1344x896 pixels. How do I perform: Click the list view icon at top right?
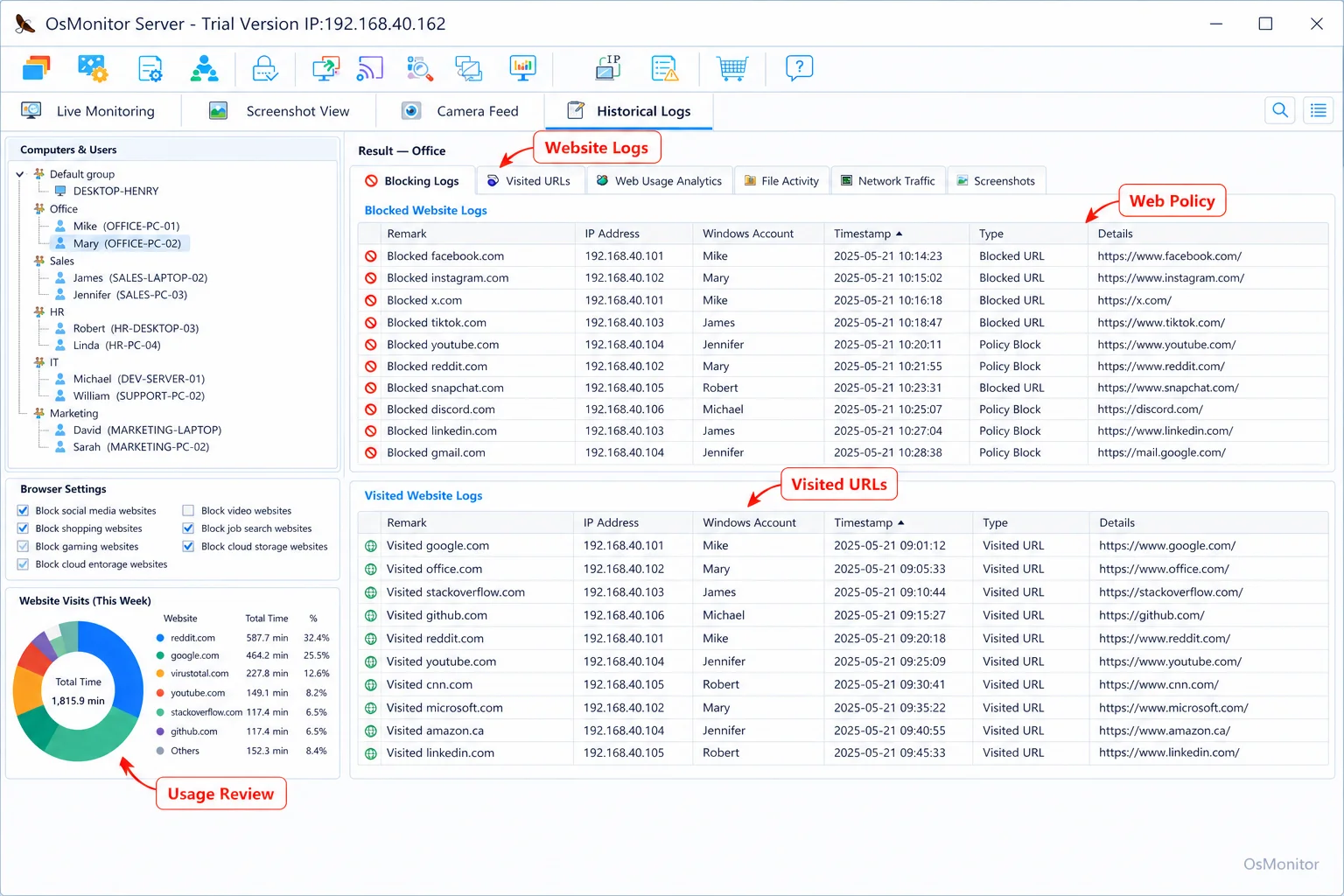pos(1319,110)
